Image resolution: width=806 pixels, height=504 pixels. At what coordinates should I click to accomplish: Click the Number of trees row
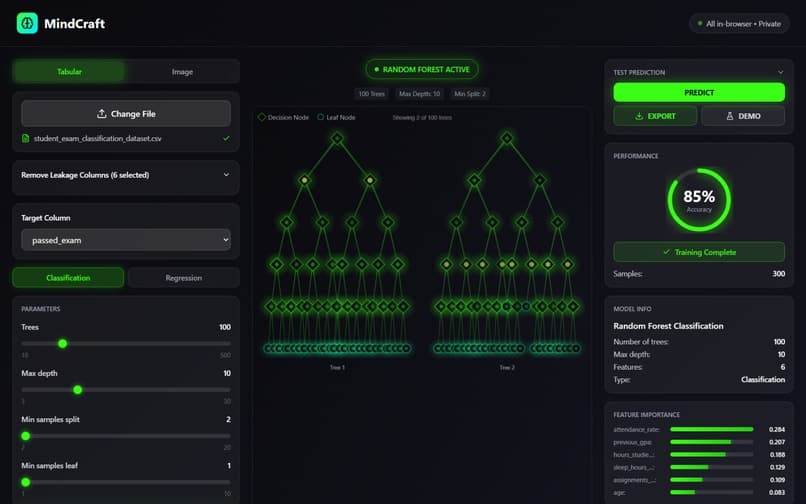[x=699, y=341]
